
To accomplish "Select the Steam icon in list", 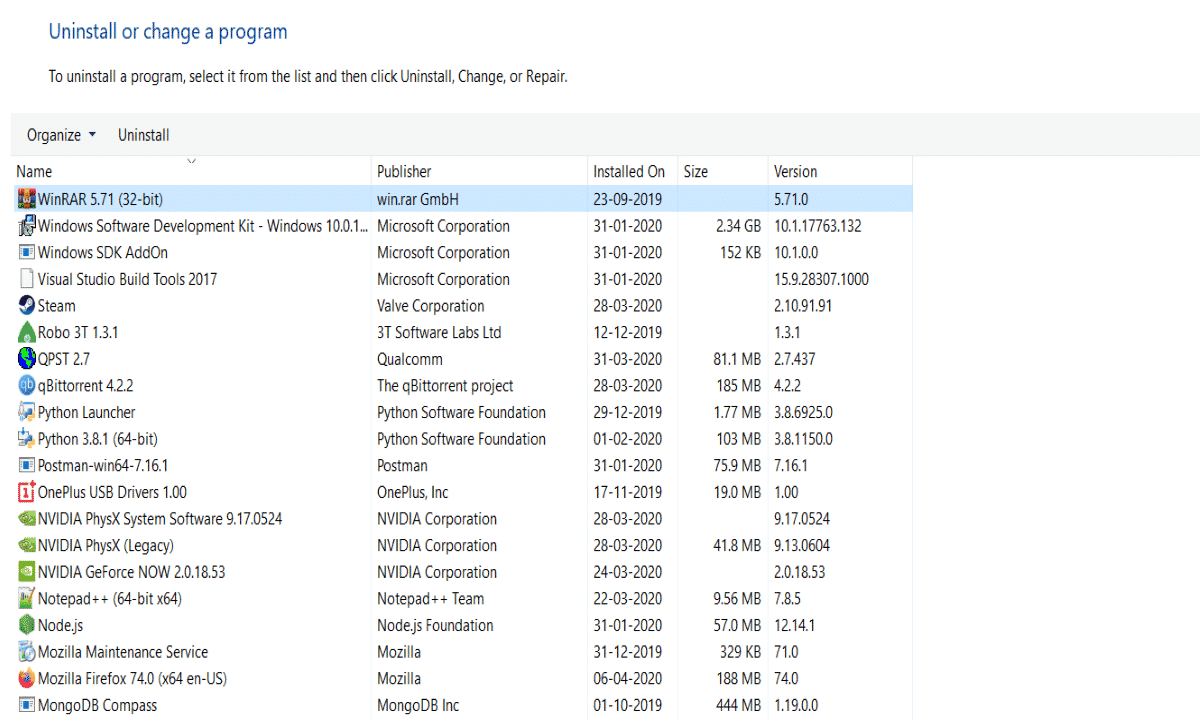I will point(27,306).
